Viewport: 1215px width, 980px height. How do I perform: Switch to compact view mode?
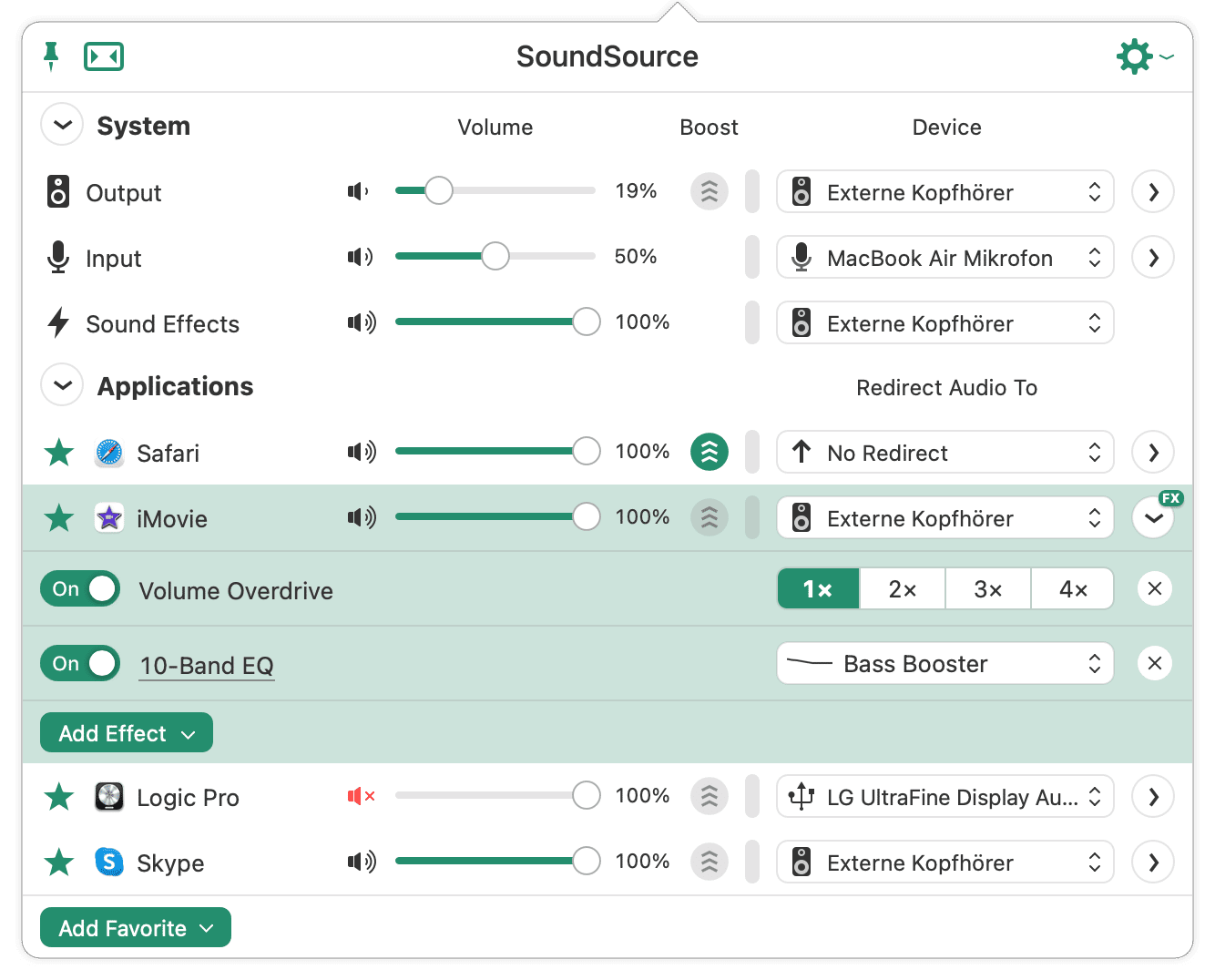point(104,56)
